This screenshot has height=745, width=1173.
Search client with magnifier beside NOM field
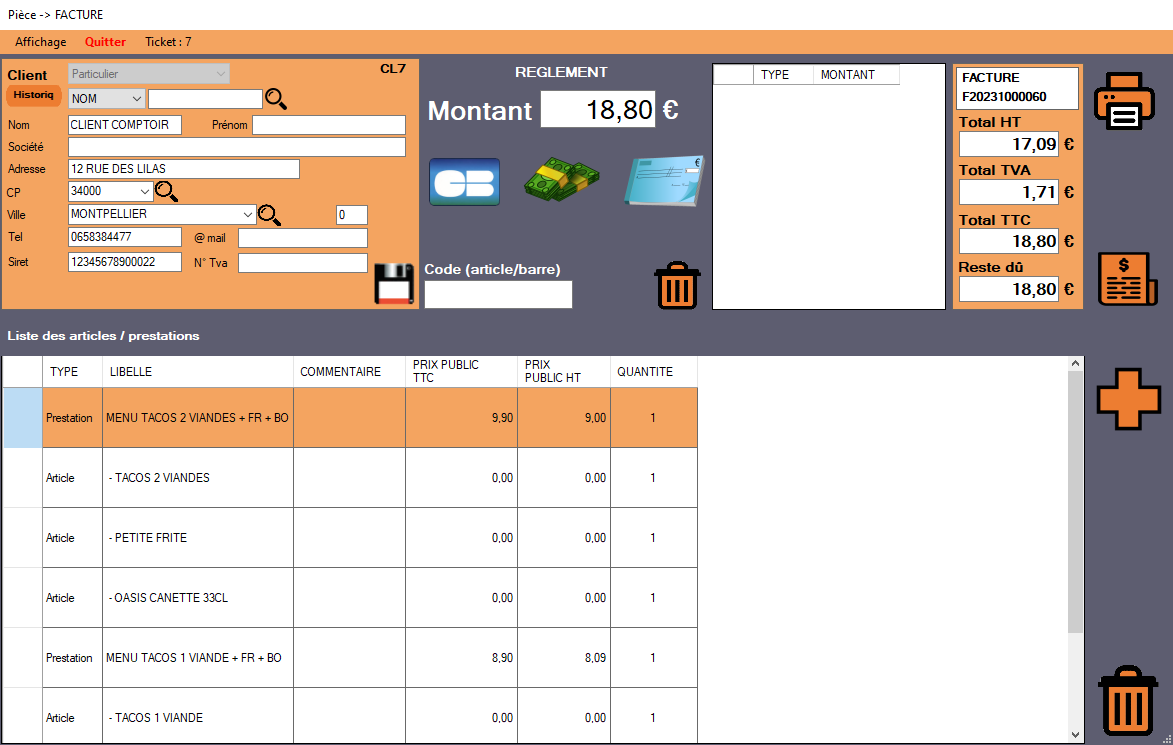[276, 98]
